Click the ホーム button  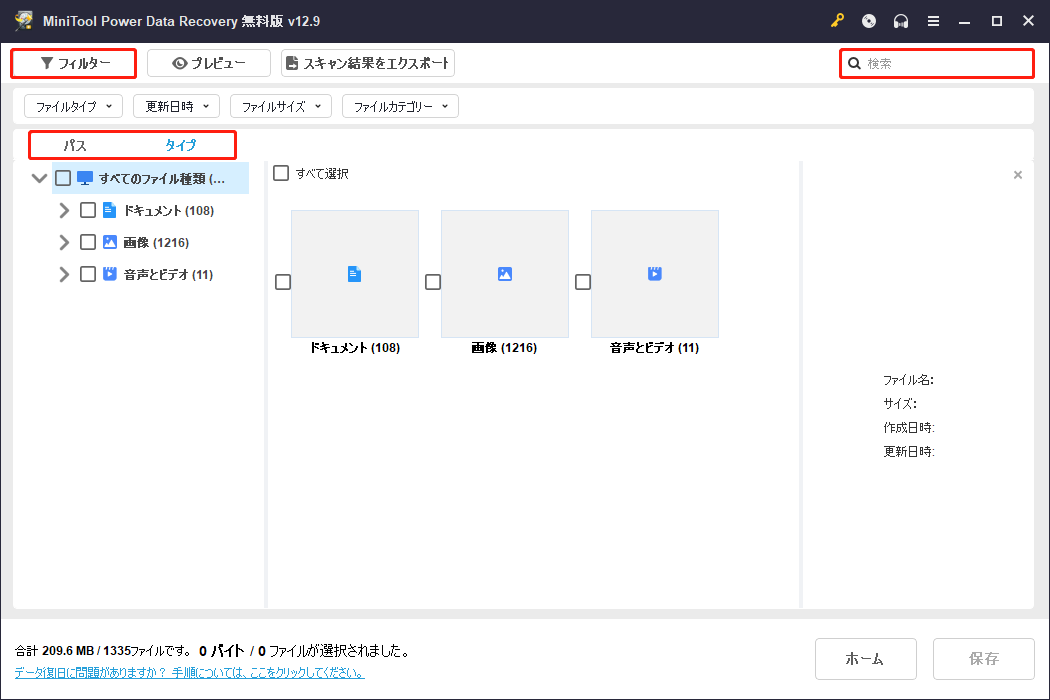coord(866,659)
